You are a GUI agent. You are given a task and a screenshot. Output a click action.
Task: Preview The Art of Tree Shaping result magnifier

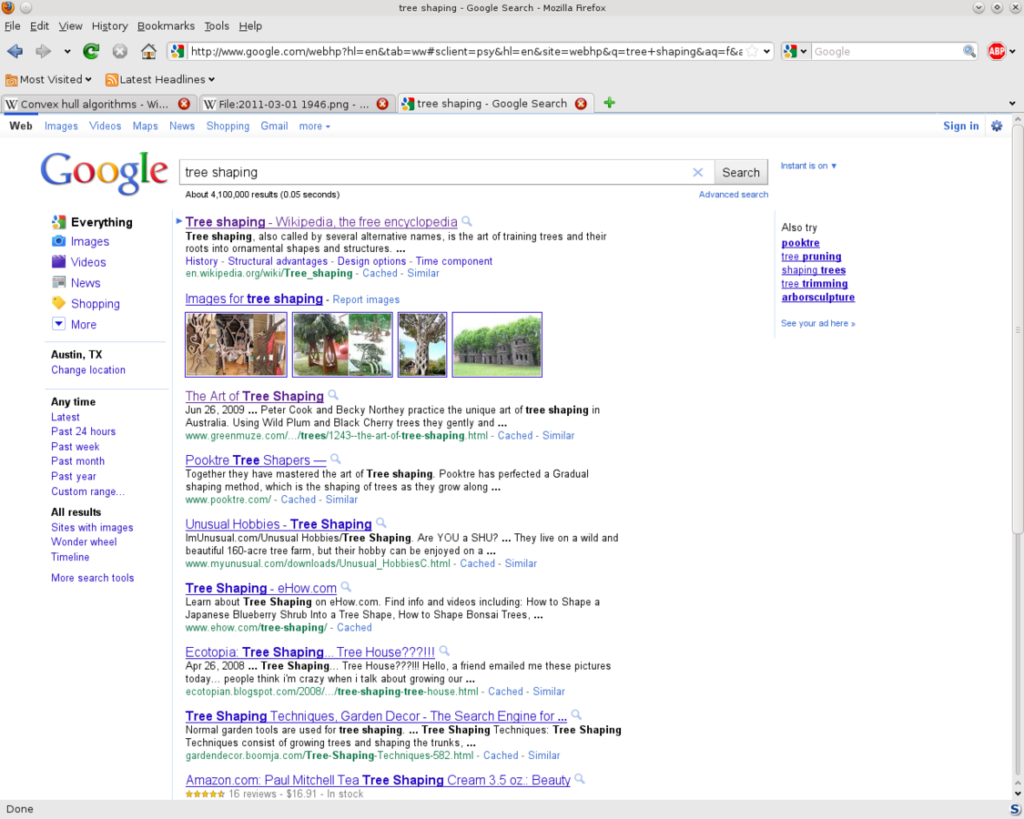pos(333,395)
